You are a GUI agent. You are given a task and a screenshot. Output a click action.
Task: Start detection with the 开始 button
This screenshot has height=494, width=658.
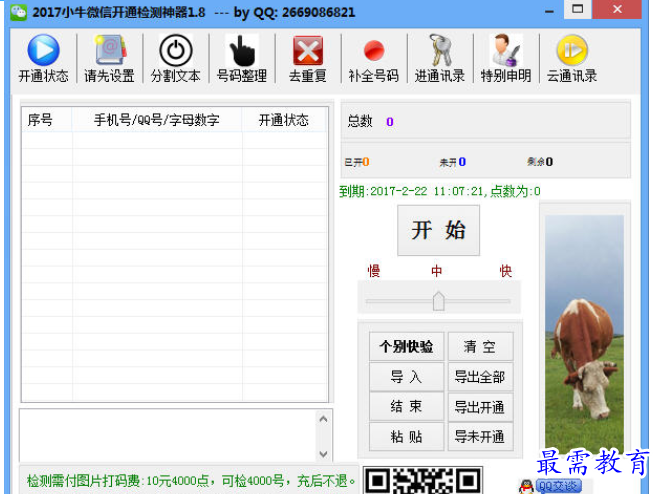click(x=439, y=230)
